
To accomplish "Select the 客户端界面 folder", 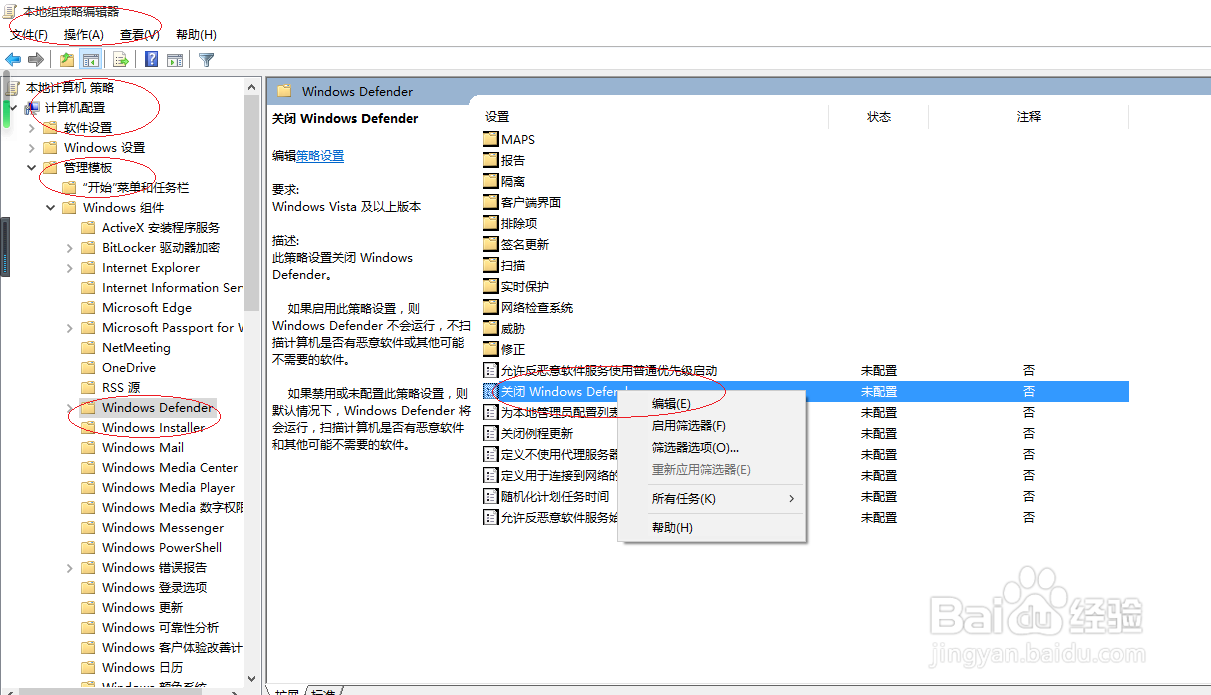I will coord(522,202).
